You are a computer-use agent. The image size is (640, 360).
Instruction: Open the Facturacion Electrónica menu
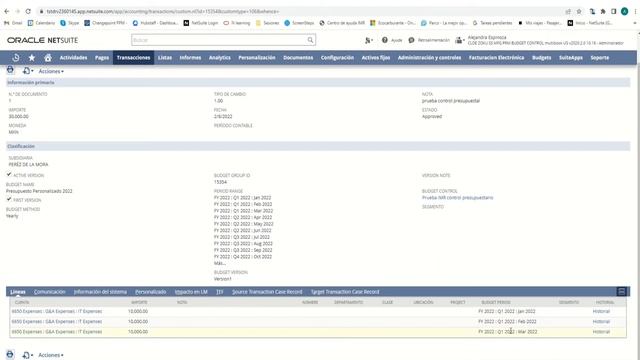coord(496,58)
